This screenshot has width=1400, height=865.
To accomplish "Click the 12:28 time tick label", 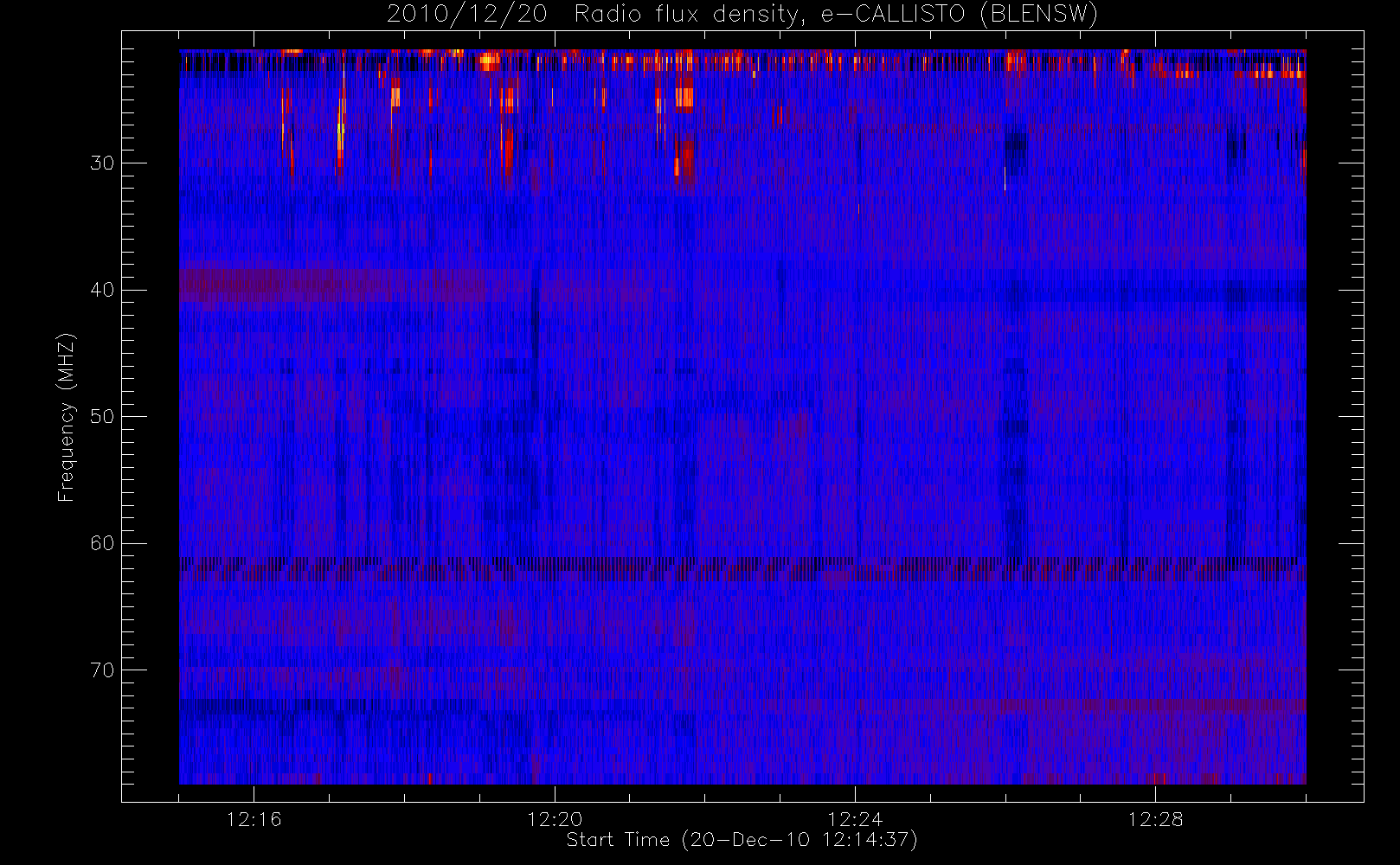I will coord(1155,819).
